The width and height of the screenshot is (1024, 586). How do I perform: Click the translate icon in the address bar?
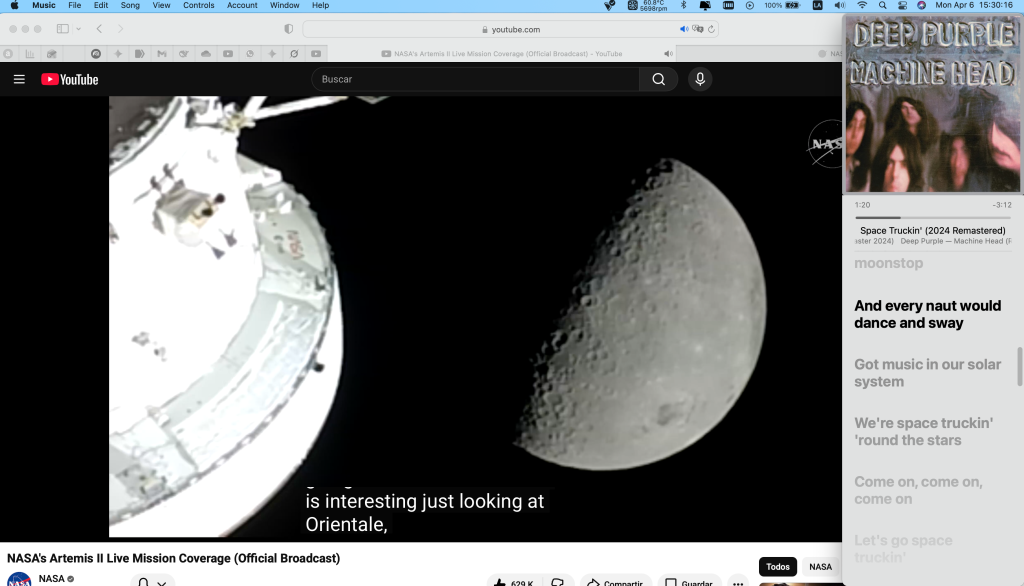coord(697,29)
